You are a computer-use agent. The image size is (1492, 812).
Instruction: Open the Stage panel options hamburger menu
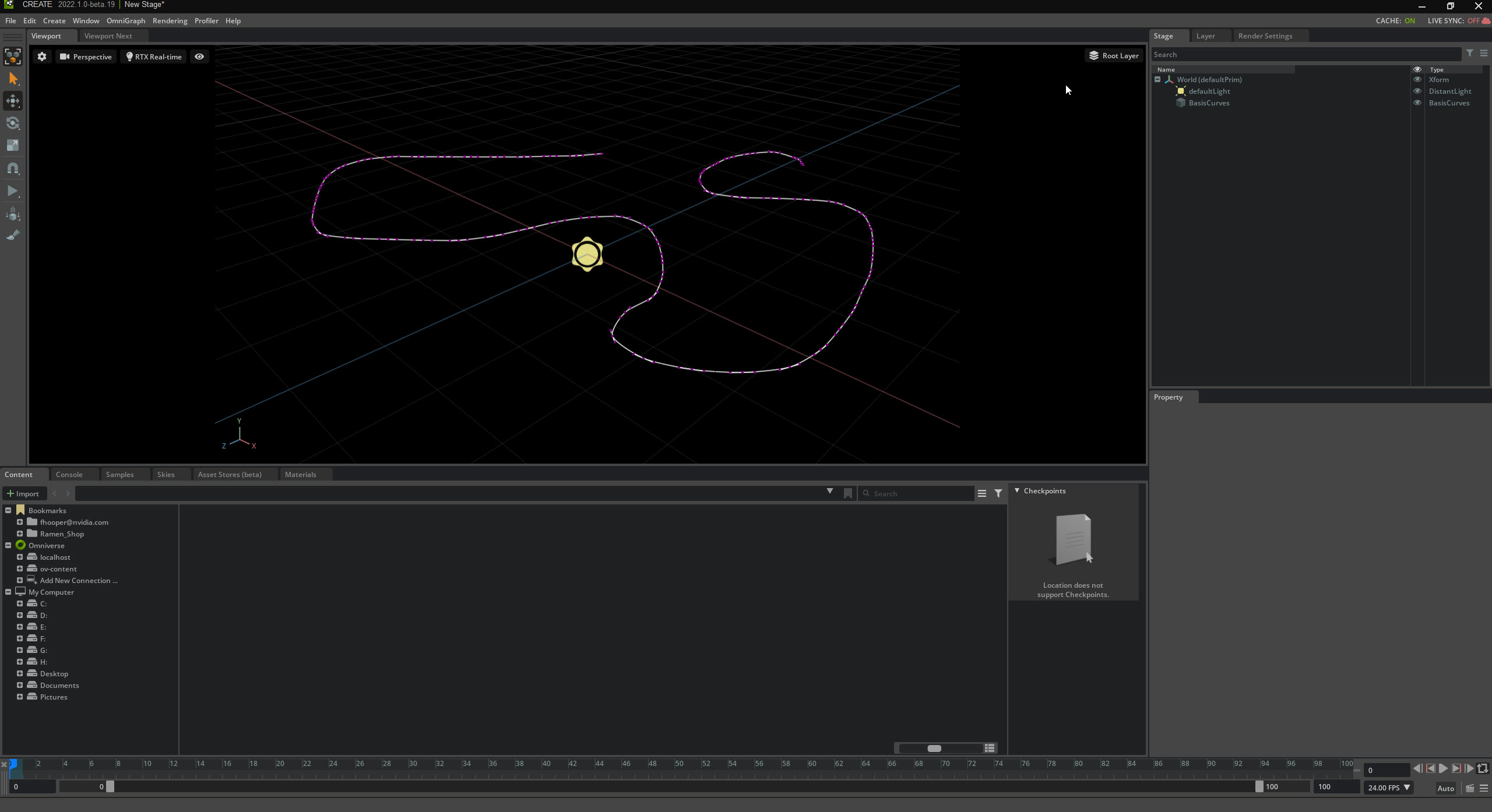1484,54
